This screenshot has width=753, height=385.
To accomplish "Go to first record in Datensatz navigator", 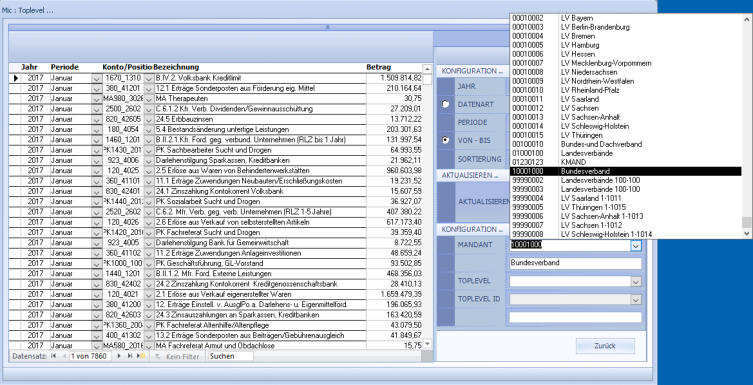I will pyautogui.click(x=53, y=356).
